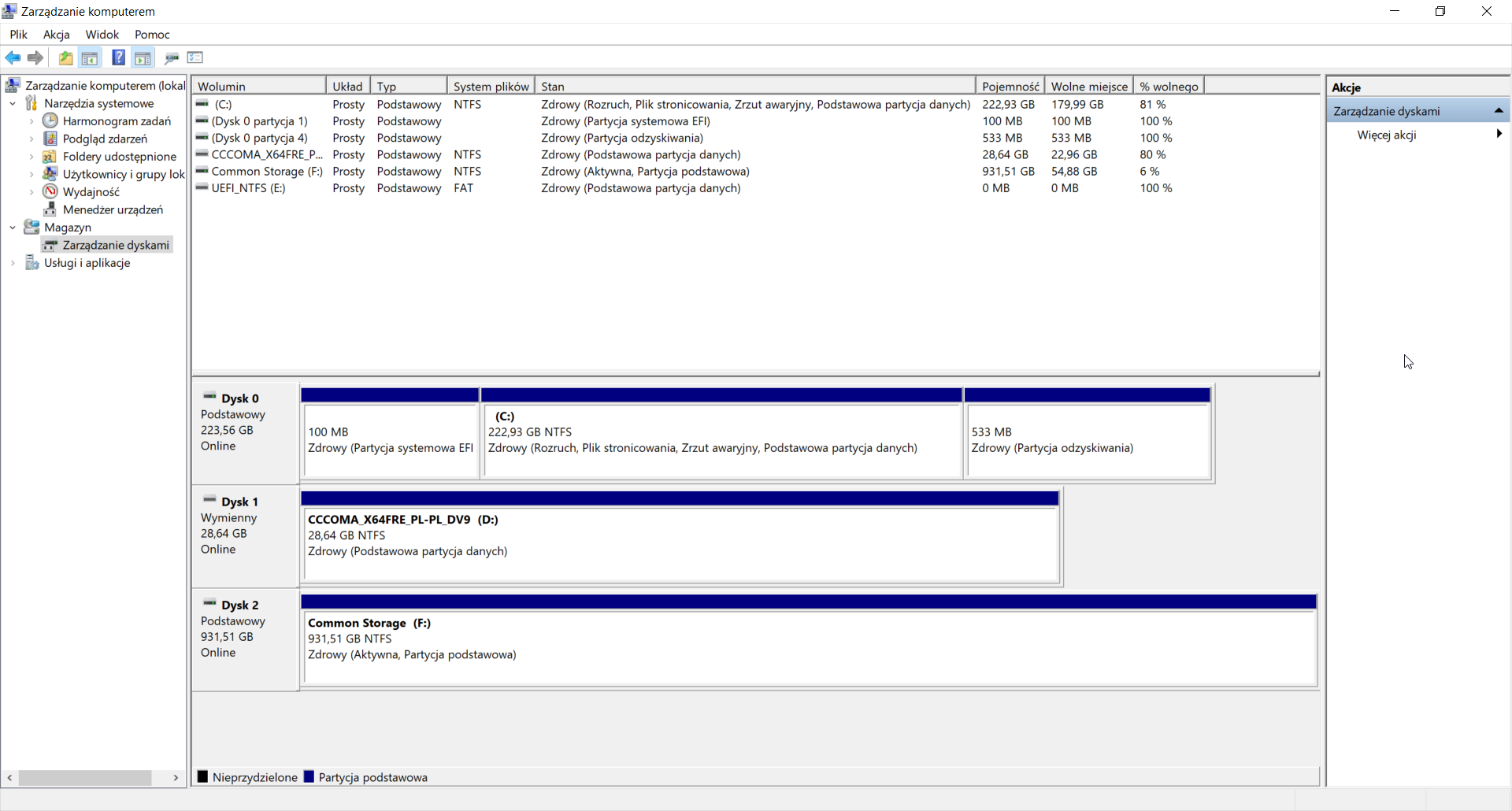Expand the Podgląd zdarzeń node
This screenshot has width=1512, height=811.
(31, 139)
